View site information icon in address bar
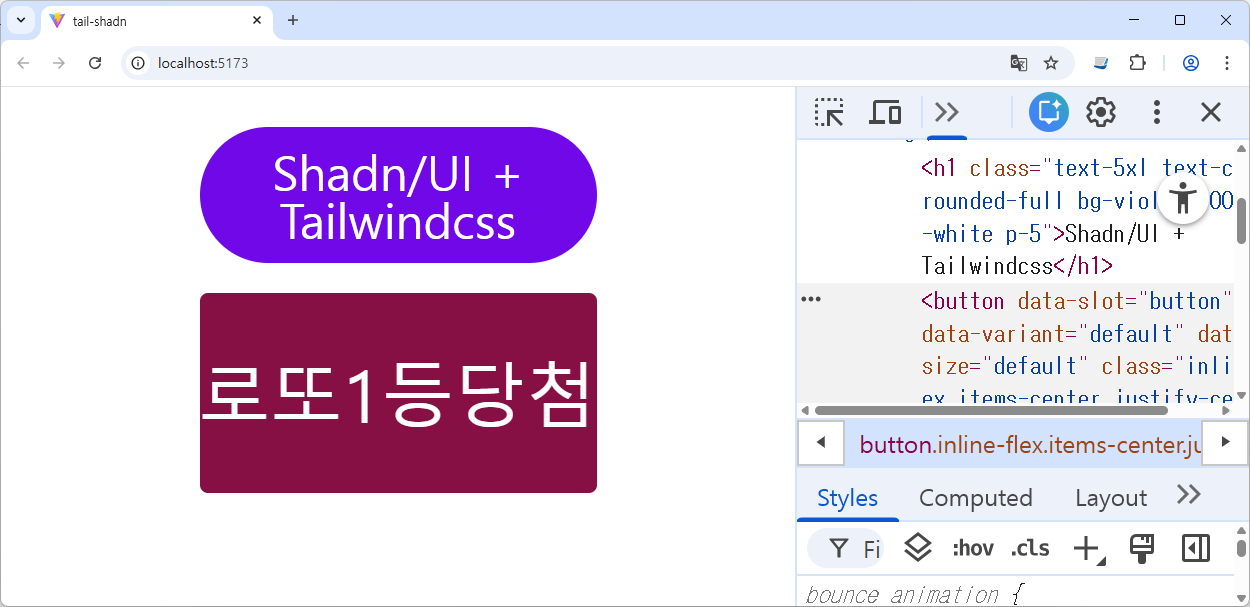Image resolution: width=1250 pixels, height=607 pixels. tap(139, 63)
